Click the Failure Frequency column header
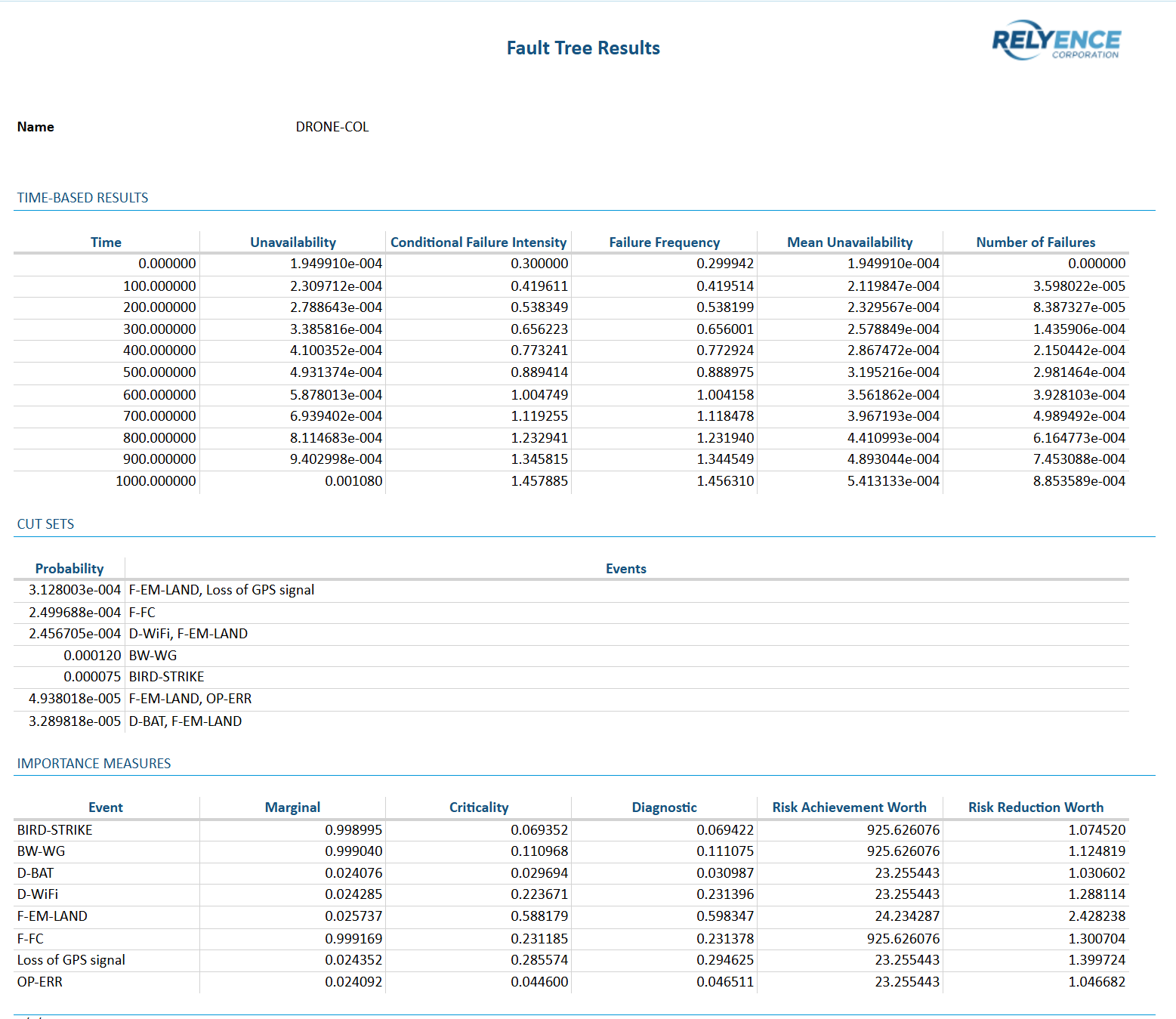The height and width of the screenshot is (1019, 1176). [664, 242]
